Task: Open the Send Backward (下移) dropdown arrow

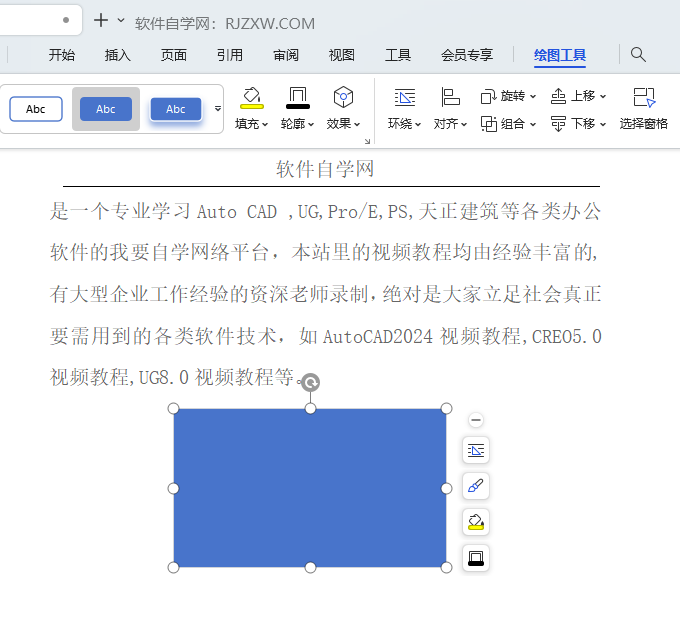Action: pyautogui.click(x=602, y=124)
